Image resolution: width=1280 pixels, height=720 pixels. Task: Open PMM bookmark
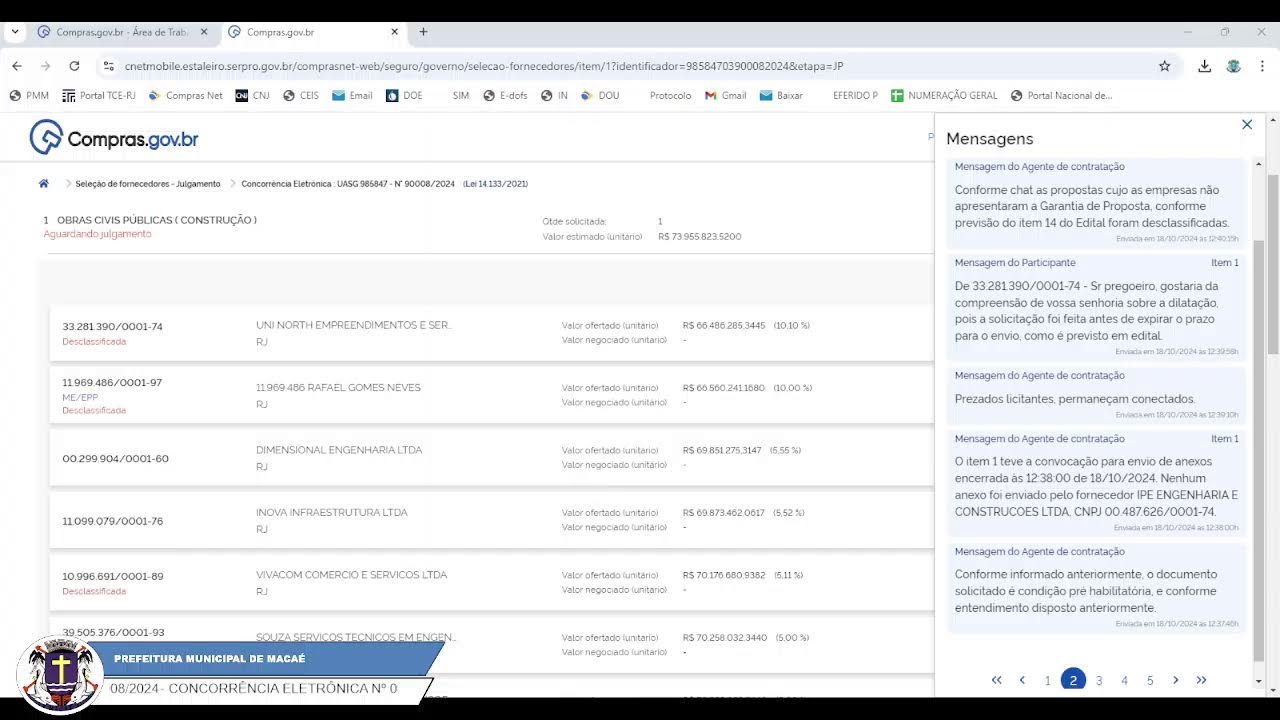tap(29, 96)
